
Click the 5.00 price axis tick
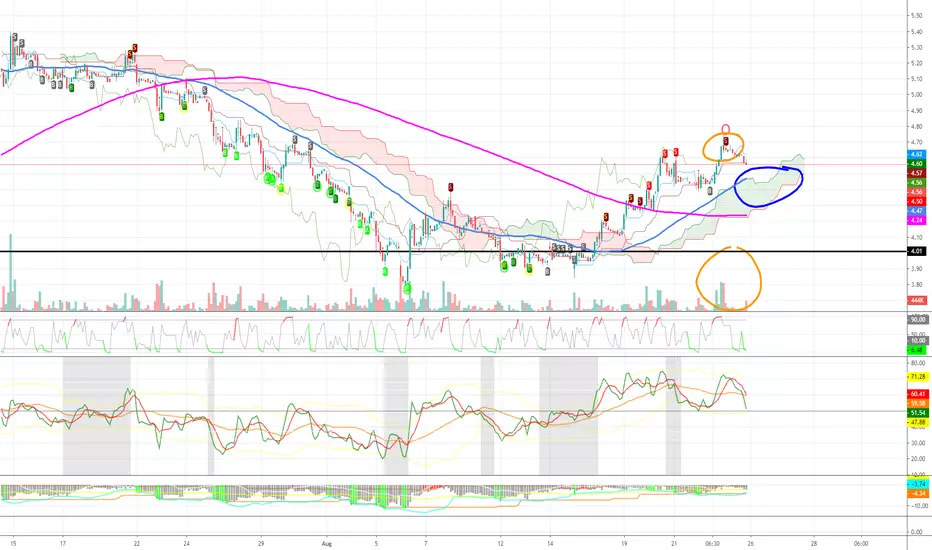(x=917, y=95)
